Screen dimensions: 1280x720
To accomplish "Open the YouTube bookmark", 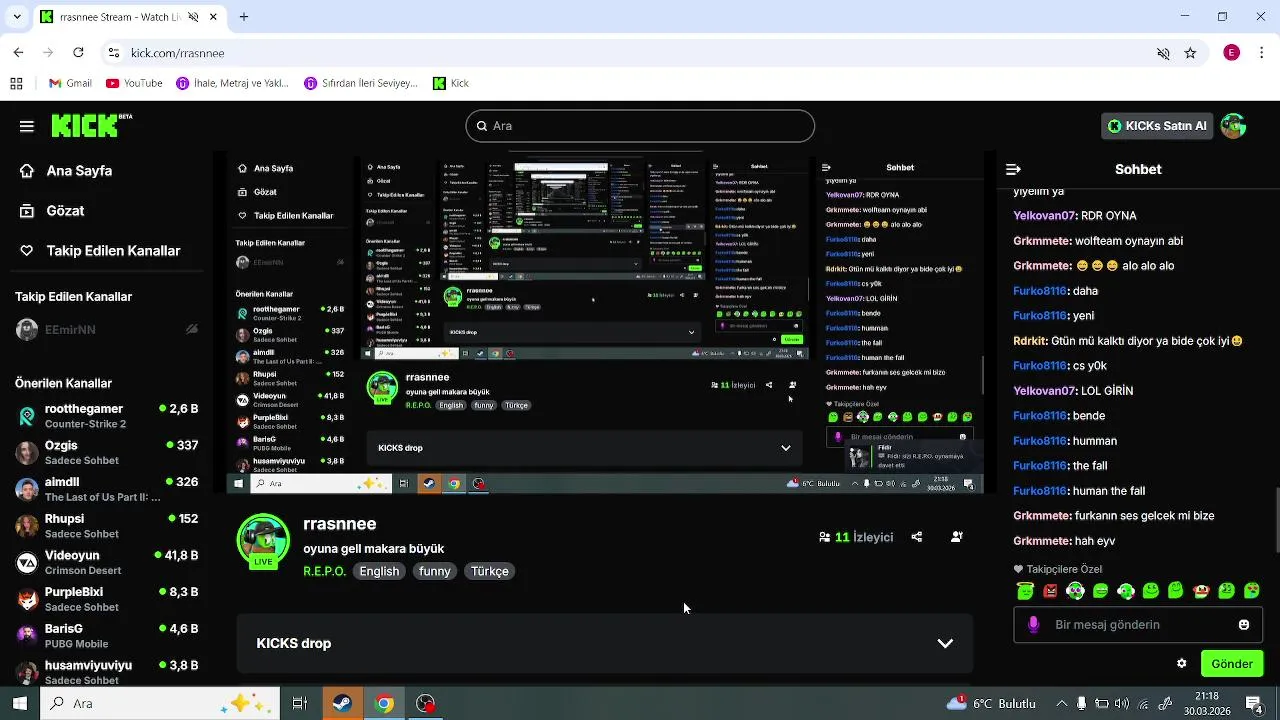I will point(134,84).
